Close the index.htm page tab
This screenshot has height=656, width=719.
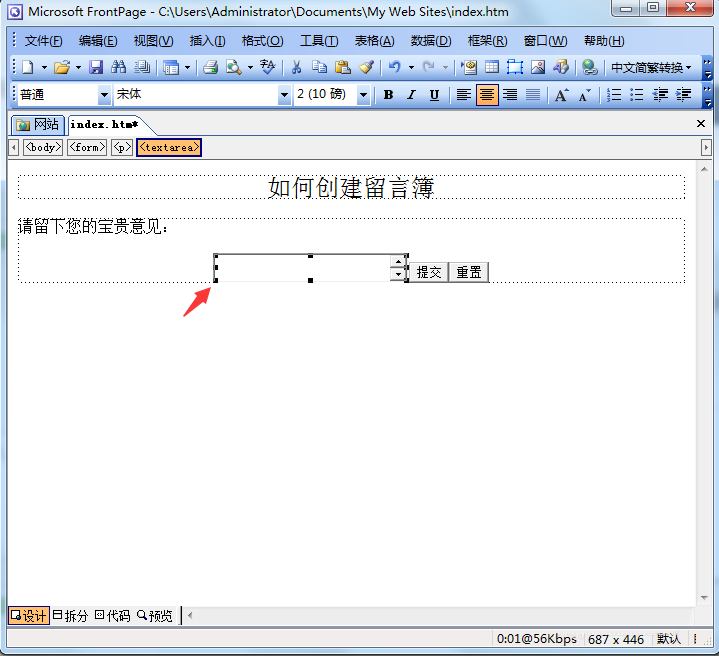701,123
